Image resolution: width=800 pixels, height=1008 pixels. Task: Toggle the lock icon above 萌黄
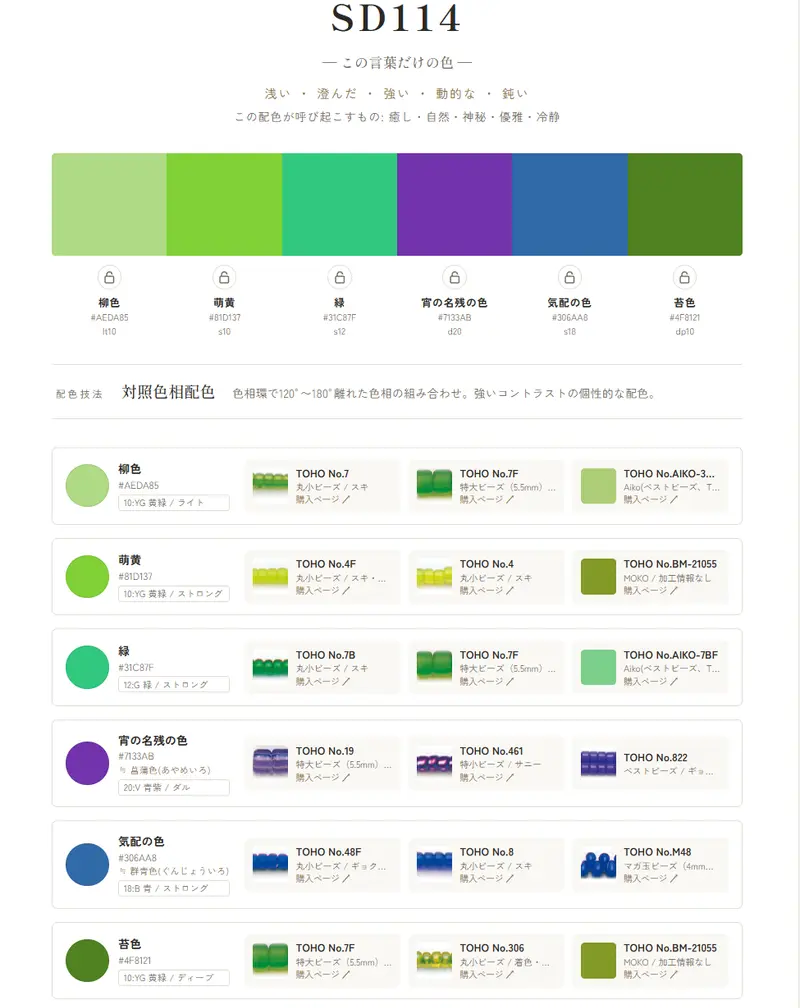click(224, 277)
